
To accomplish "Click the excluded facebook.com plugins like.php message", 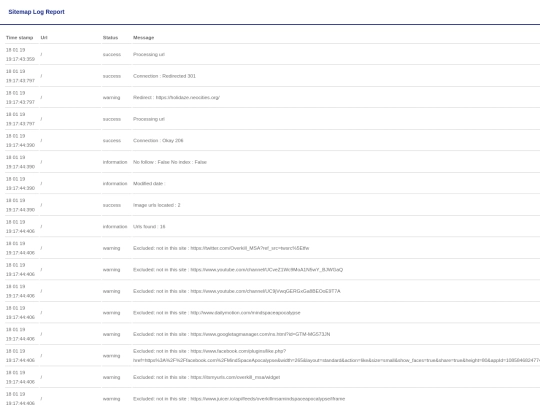I will tap(336, 356).
